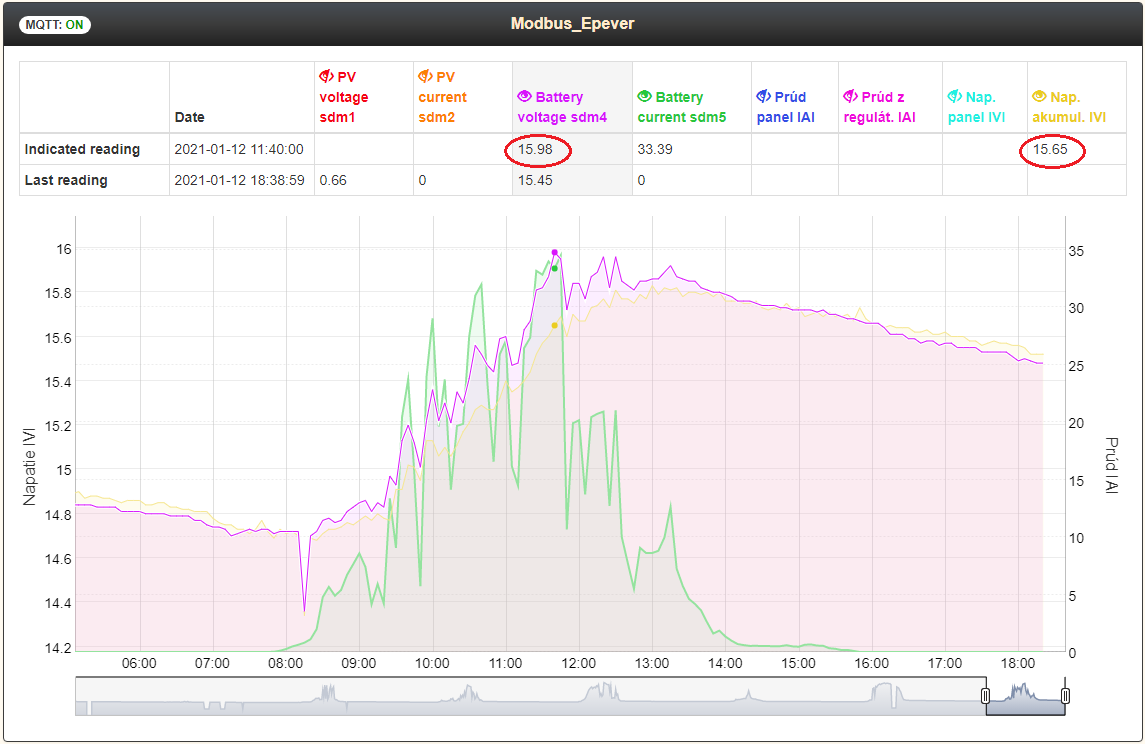Image resolution: width=1145 pixels, height=744 pixels.
Task: Click the magenta peak point on chart
Action: pos(554,253)
